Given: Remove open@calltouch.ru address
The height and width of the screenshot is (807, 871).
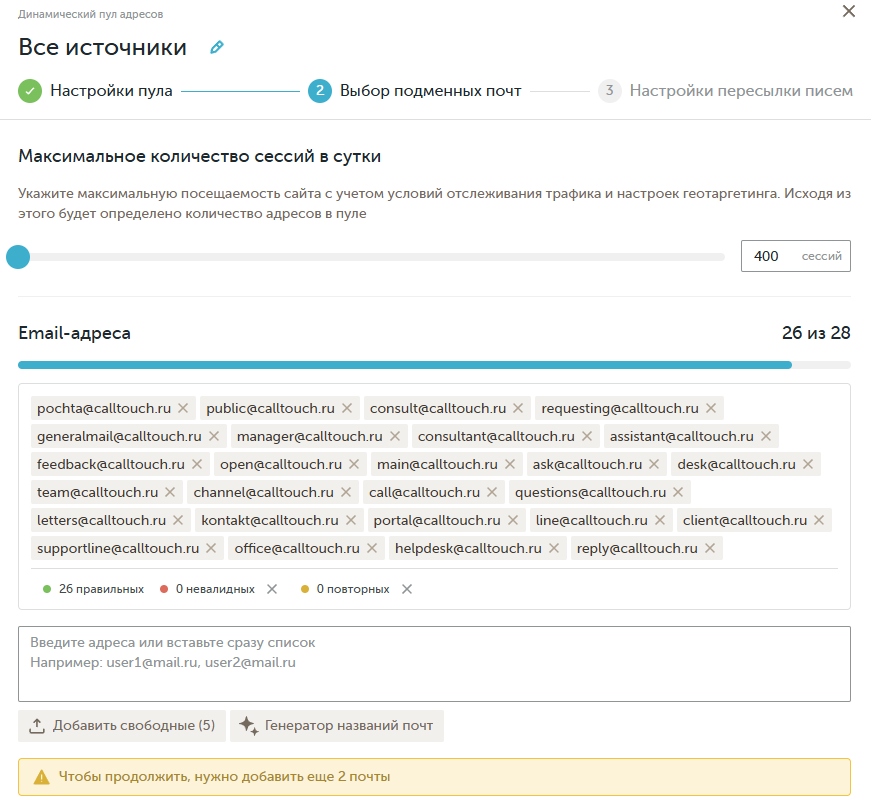Looking at the screenshot, I should [354, 464].
